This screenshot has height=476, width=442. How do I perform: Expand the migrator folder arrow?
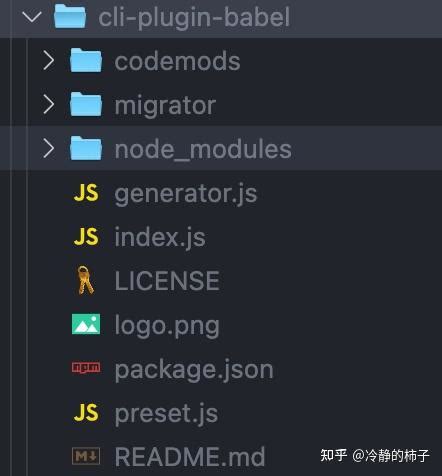tap(49, 104)
